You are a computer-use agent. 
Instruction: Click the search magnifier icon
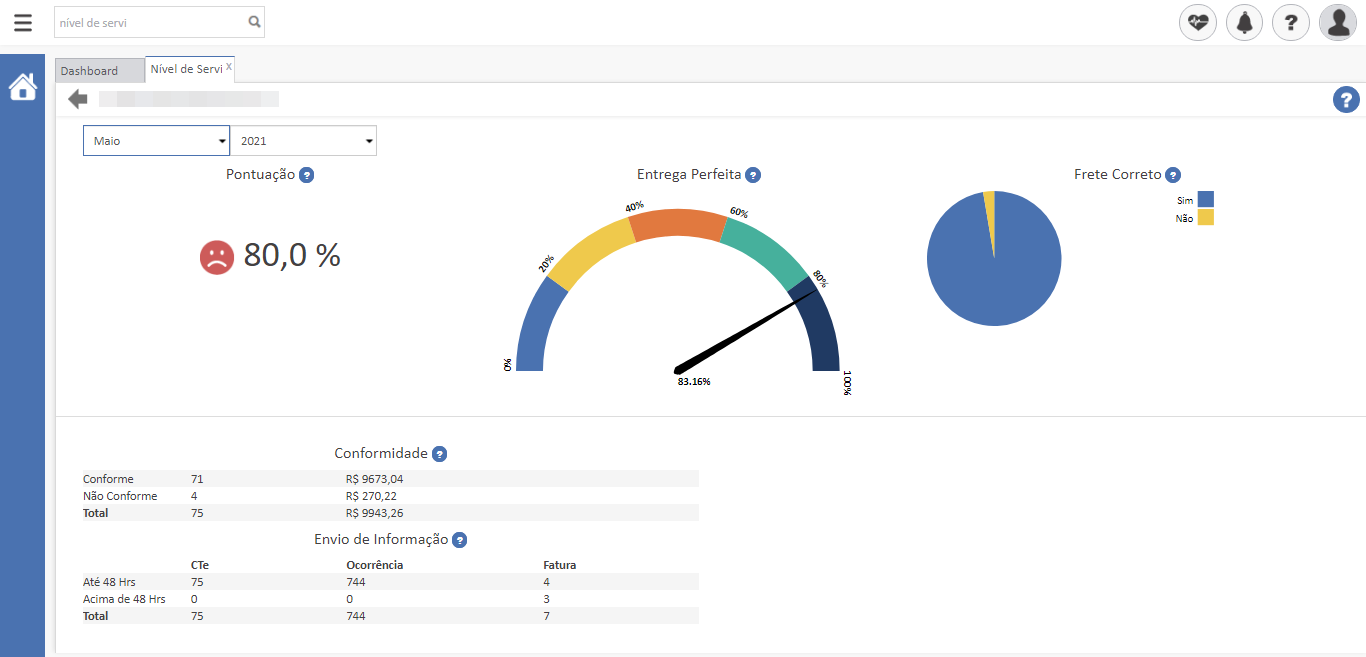click(x=254, y=22)
